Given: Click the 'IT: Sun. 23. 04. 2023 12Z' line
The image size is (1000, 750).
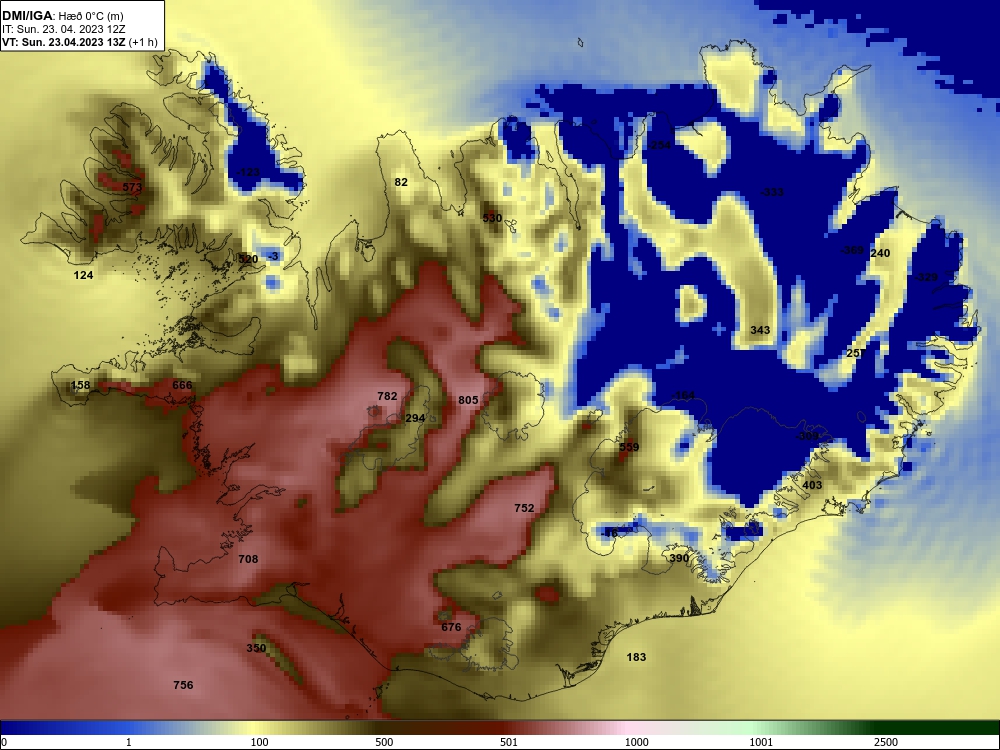Looking at the screenshot, I should 64,29.
